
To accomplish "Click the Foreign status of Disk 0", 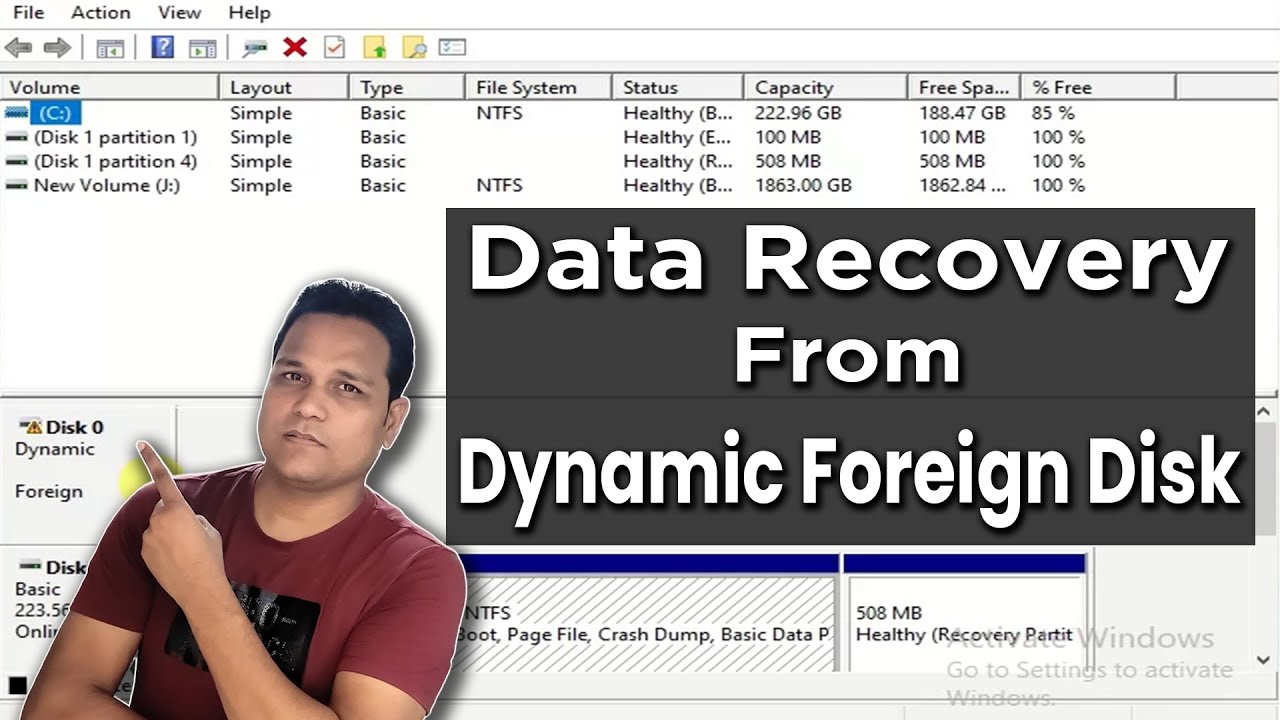I will tap(48, 491).
